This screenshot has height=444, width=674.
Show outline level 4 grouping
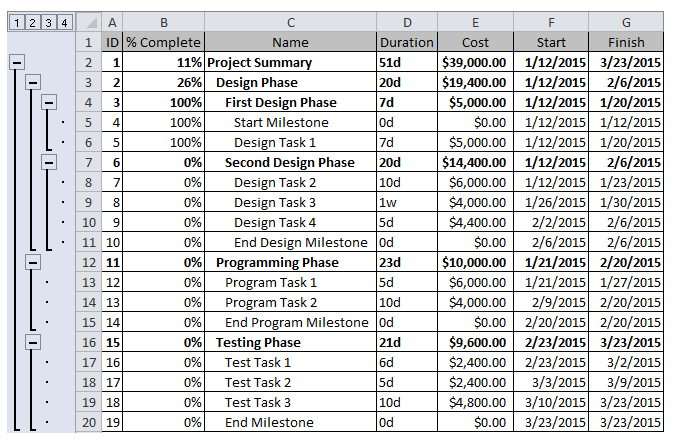(64, 22)
